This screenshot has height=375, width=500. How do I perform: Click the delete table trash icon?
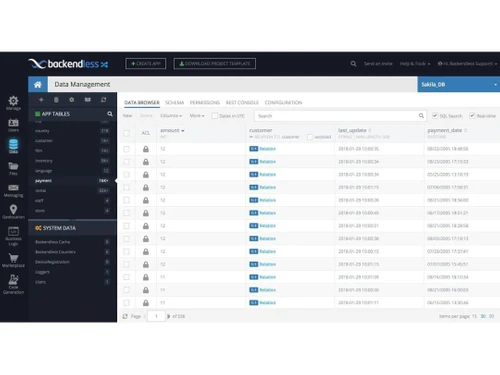tap(56, 100)
